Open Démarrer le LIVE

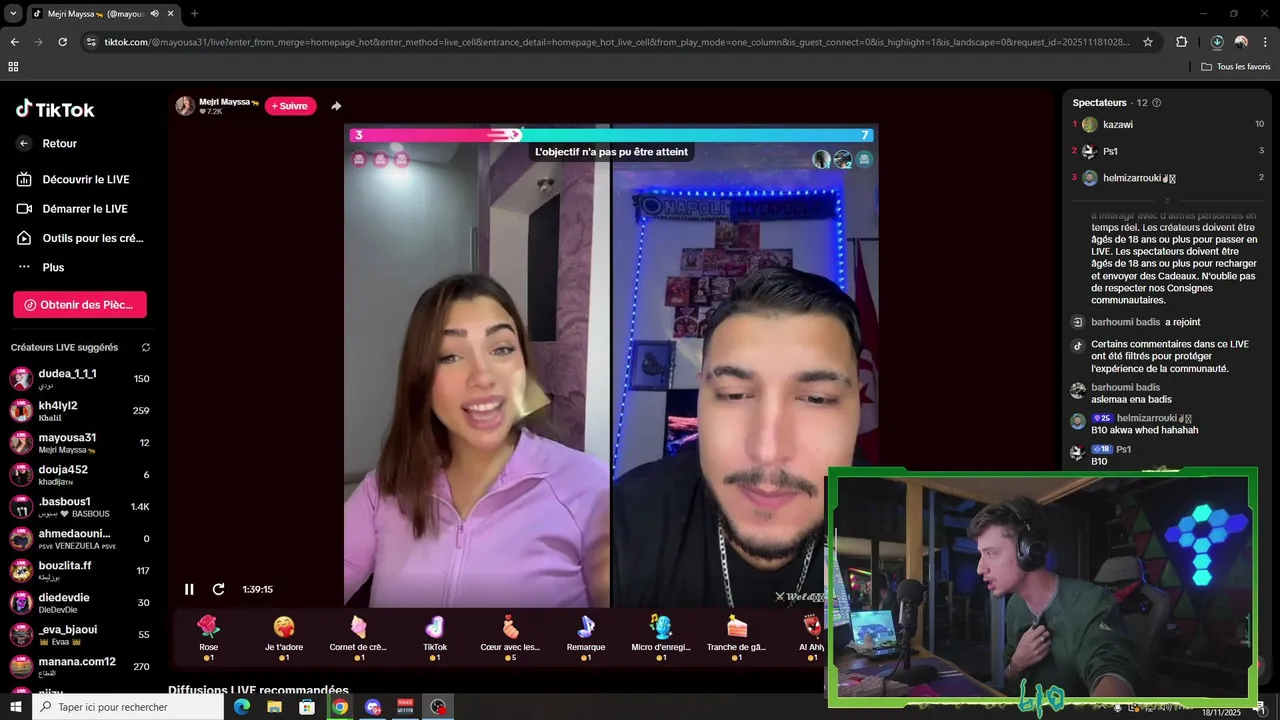point(72,209)
